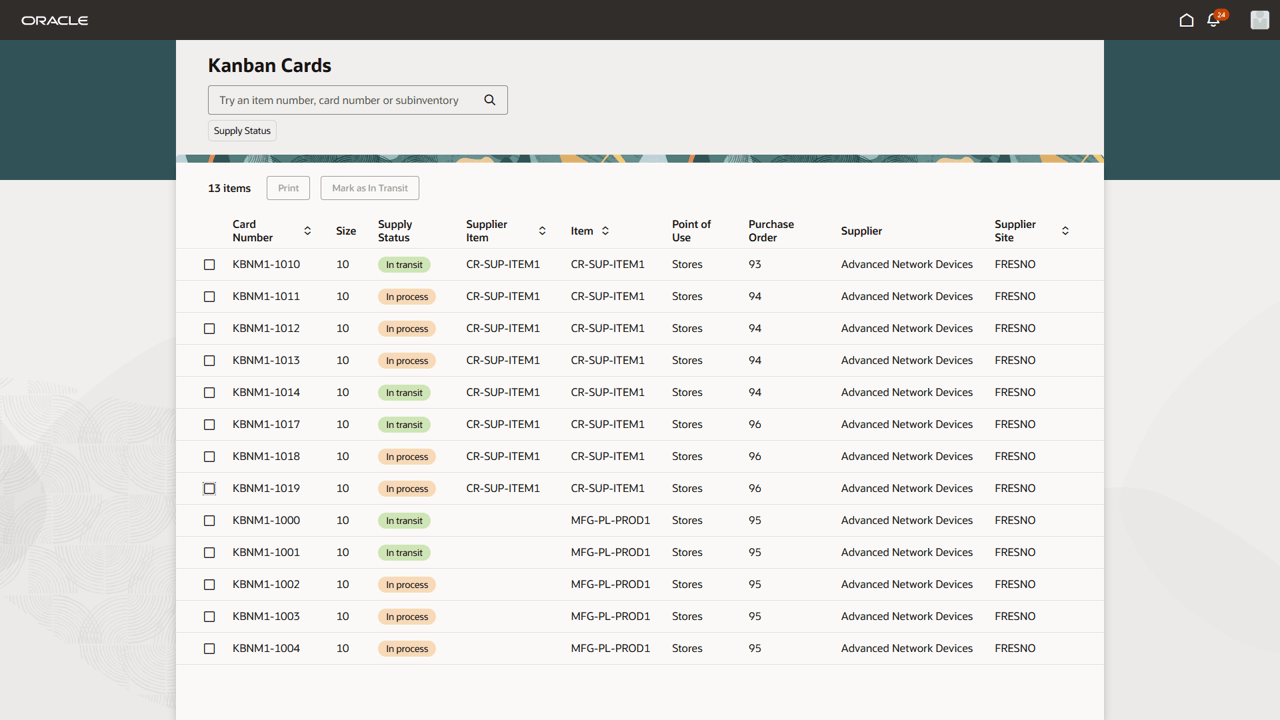The width and height of the screenshot is (1280, 720).
Task: Check the checkbox for row KBNM1-1010
Action: (x=209, y=264)
